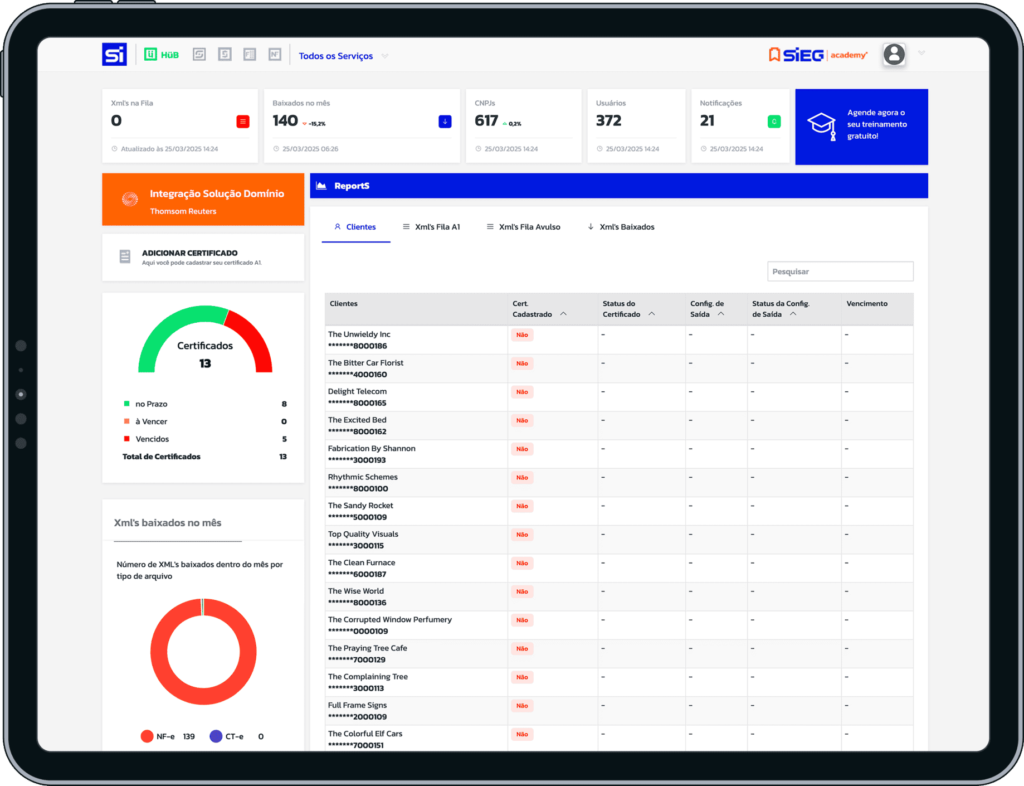Click the Não badge for The Unwieldy Inc
This screenshot has width=1024, height=786.
pos(522,335)
